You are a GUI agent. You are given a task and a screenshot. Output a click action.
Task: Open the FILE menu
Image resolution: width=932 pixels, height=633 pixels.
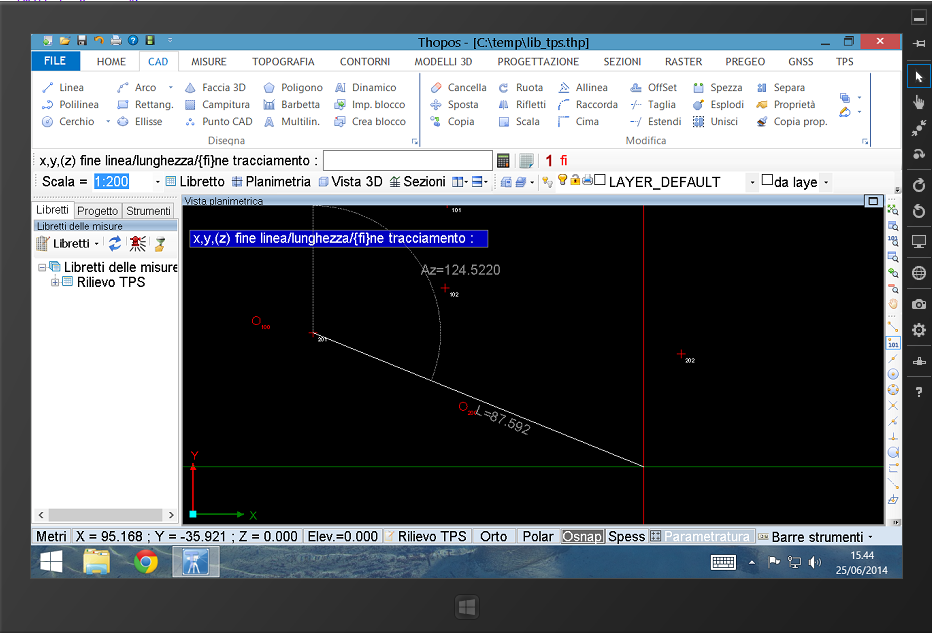pyautogui.click(x=55, y=61)
